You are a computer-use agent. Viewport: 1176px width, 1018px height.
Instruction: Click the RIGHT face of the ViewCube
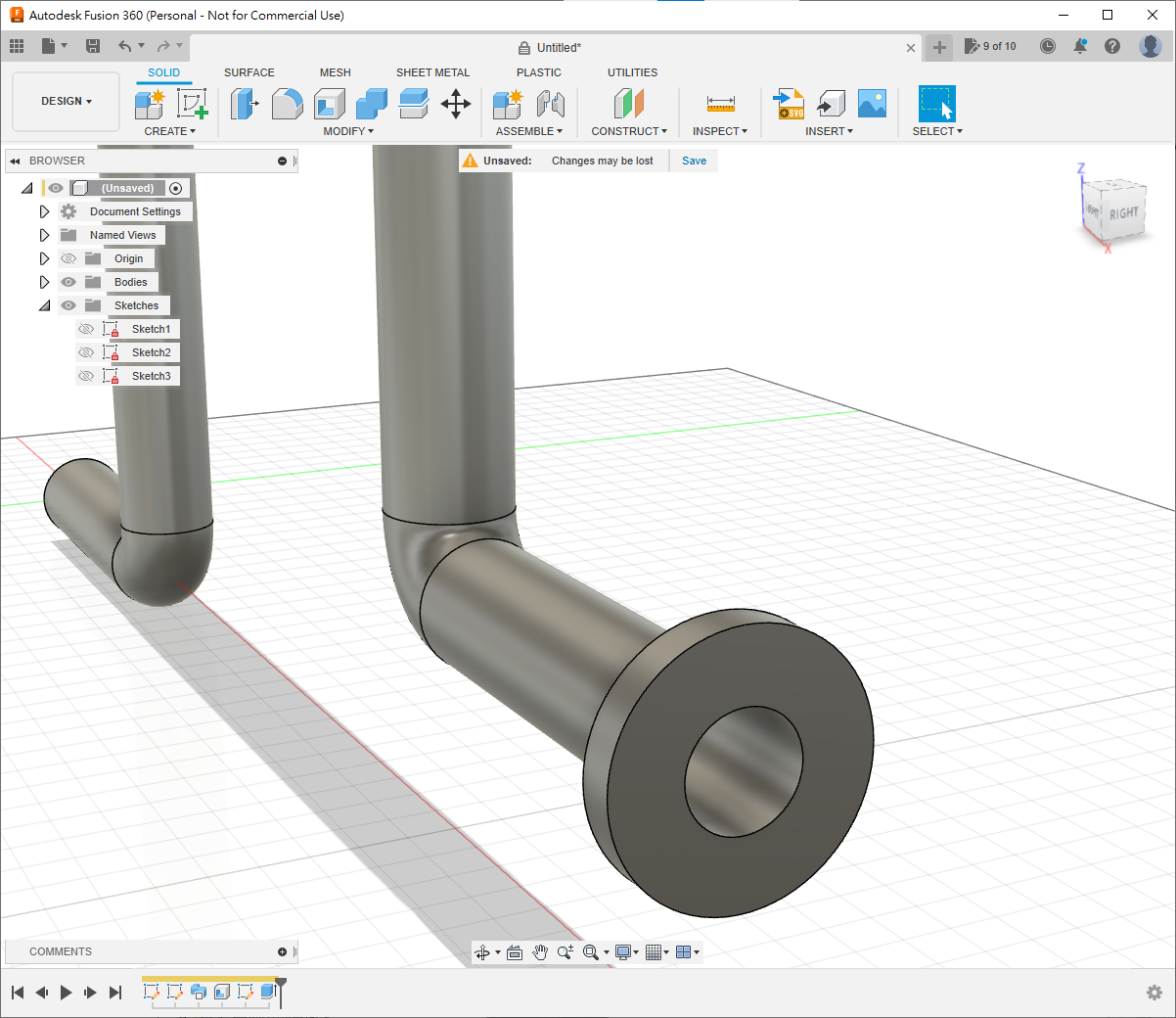[x=1123, y=212]
